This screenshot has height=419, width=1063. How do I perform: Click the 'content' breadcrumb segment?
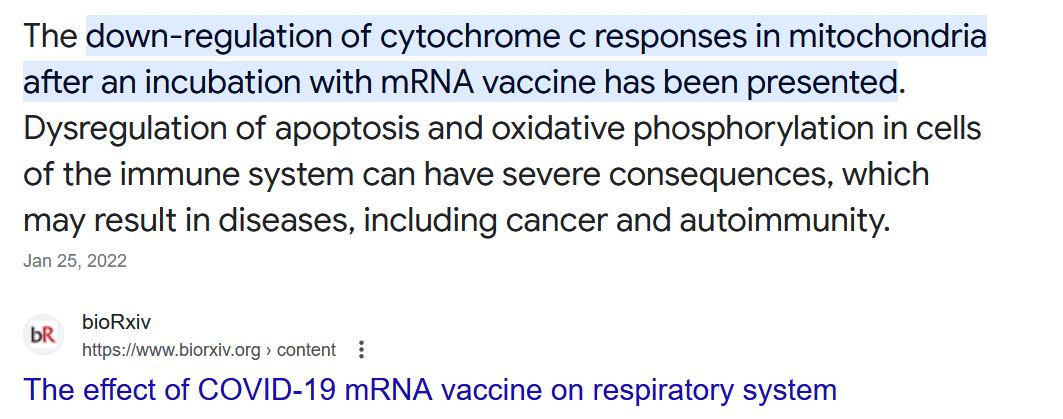coord(306,350)
